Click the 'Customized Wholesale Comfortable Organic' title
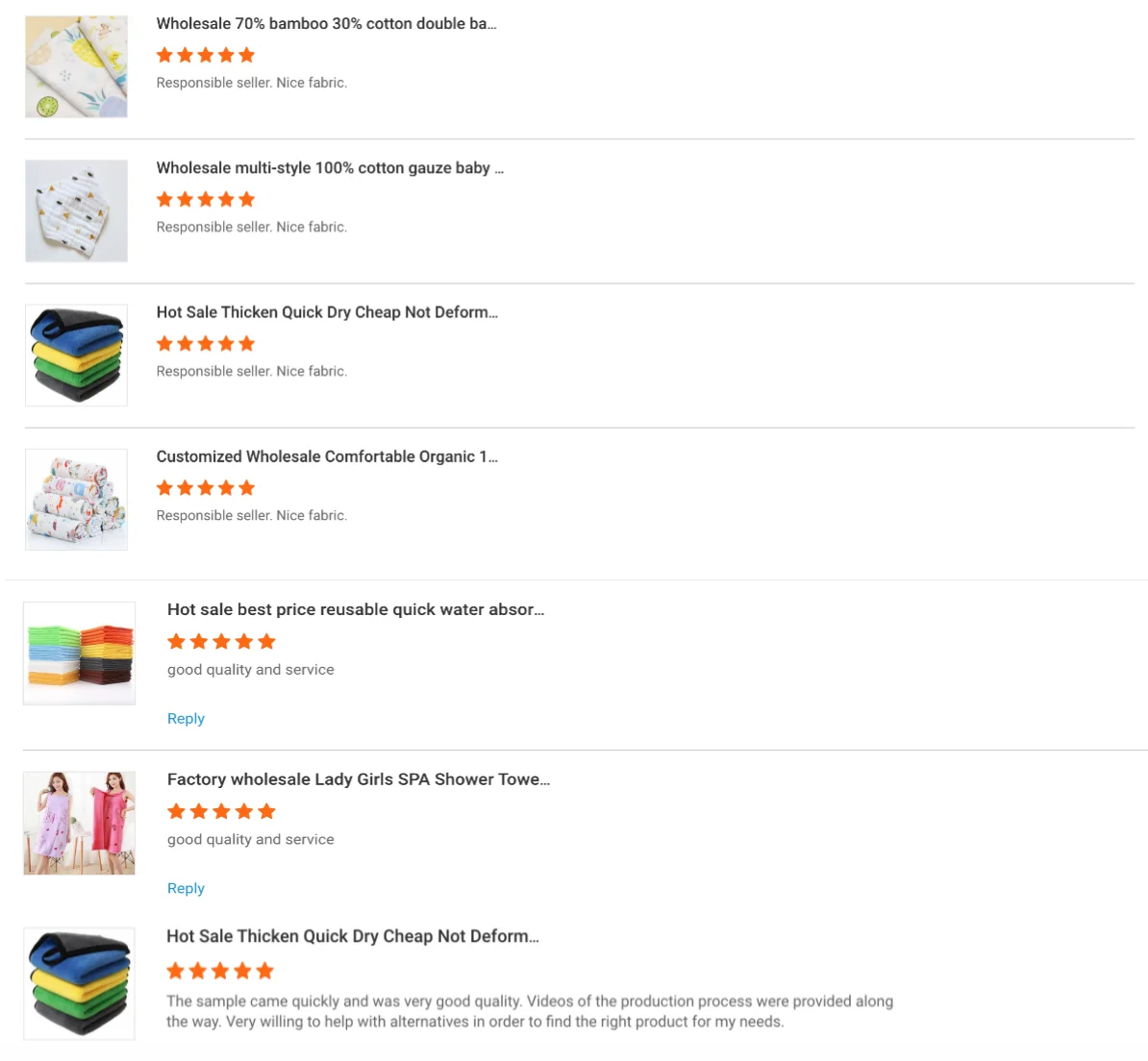The height and width of the screenshot is (1061, 1148). point(327,456)
